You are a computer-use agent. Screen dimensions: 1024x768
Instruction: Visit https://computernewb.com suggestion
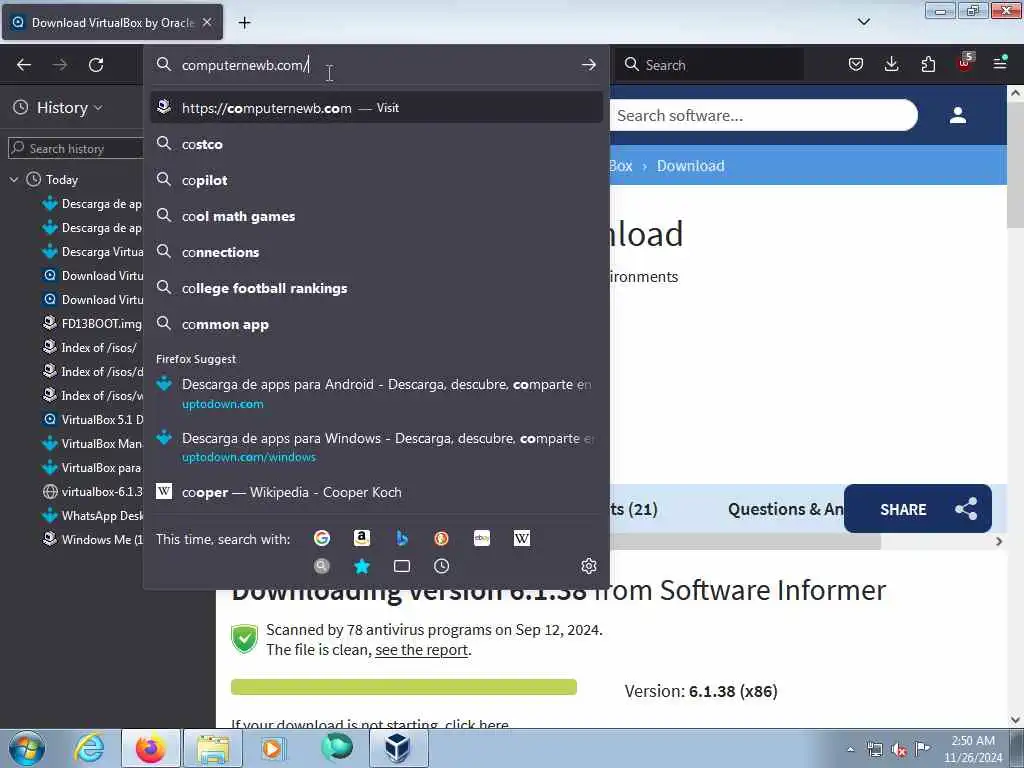click(377, 108)
